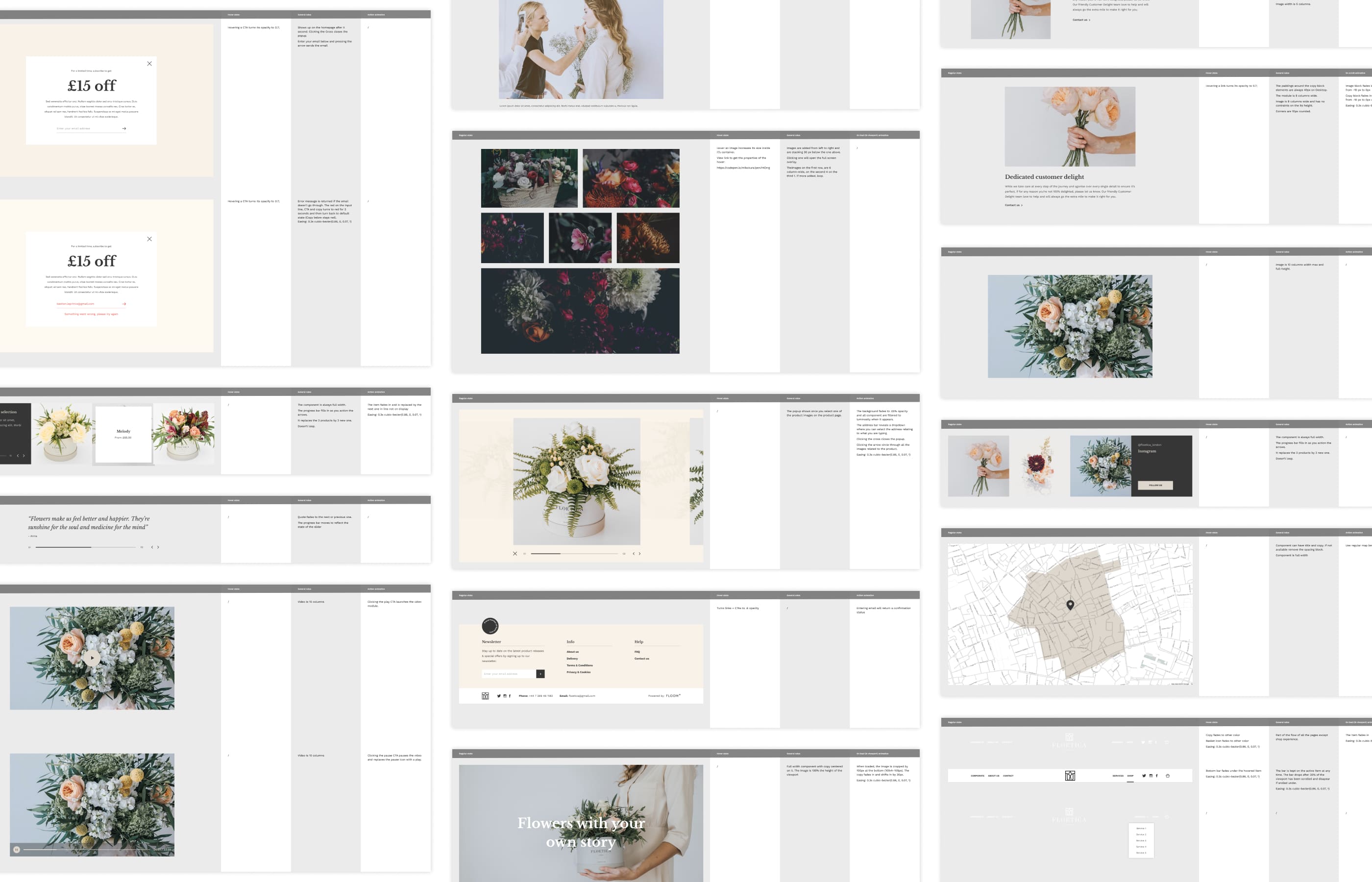Viewport: 1372px width, 882px height.
Task: Open ABOUT US in header navigation
Action: tap(994, 776)
